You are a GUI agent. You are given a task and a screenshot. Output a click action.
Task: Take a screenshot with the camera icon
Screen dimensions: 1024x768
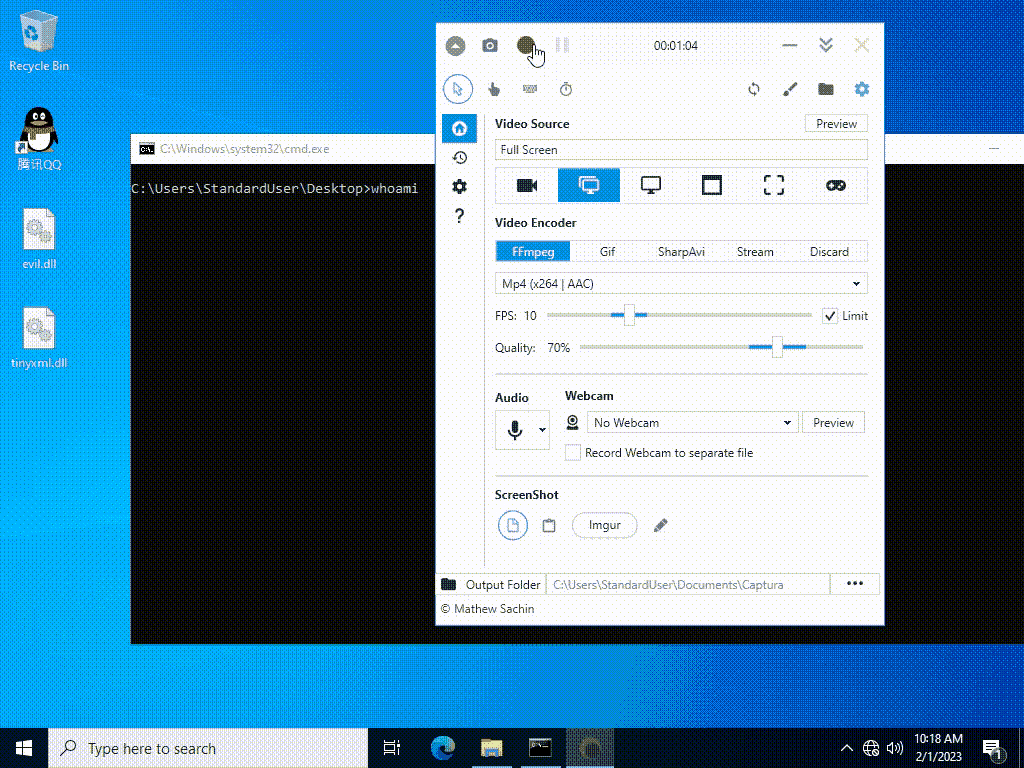point(490,45)
